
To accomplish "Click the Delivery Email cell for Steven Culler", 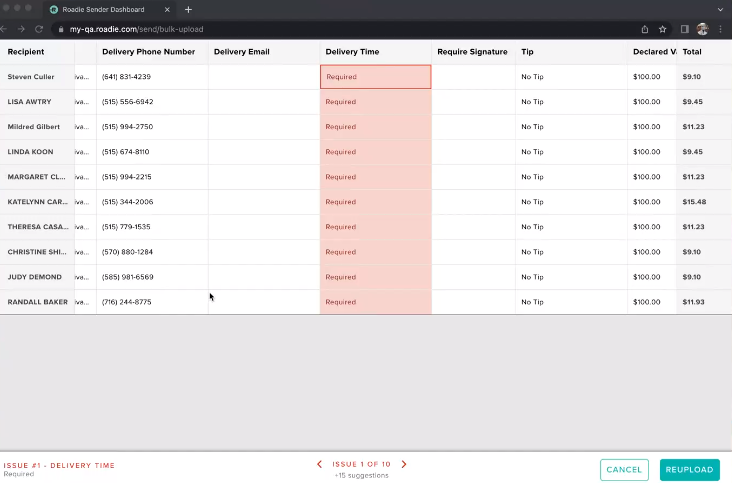I will pyautogui.click(x=264, y=77).
